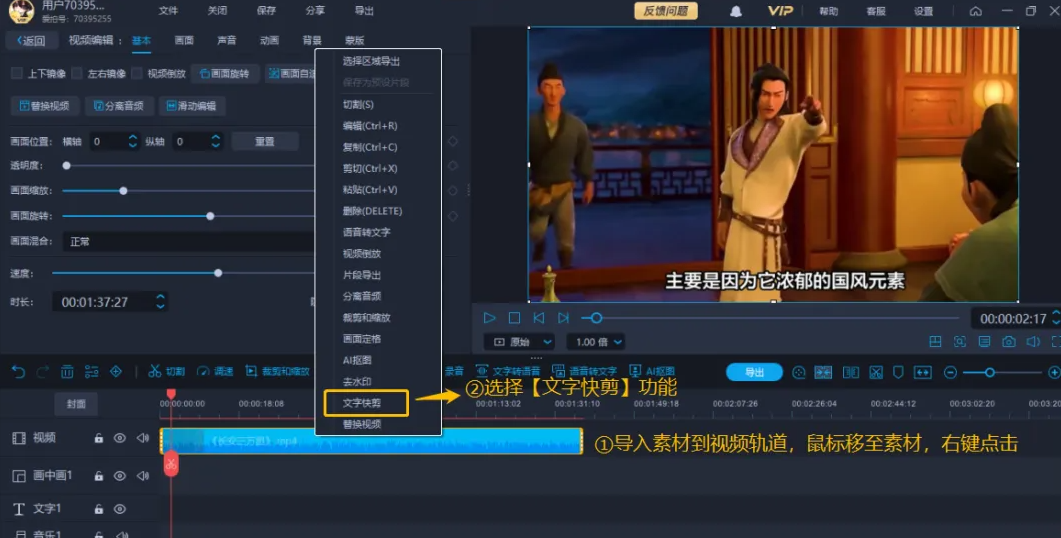This screenshot has height=538, width=1061.
Task: Click the marker shield icon in timeline toolbar
Action: coord(898,373)
